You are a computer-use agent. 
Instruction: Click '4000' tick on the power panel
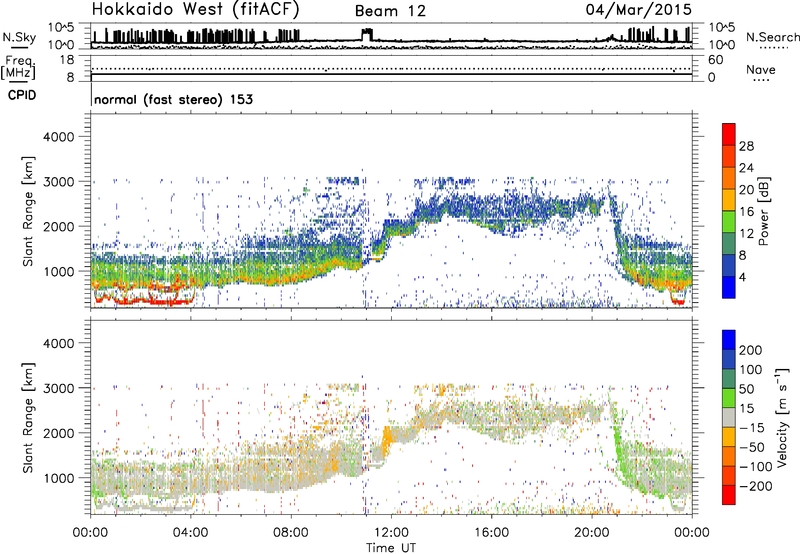[x=58, y=137]
